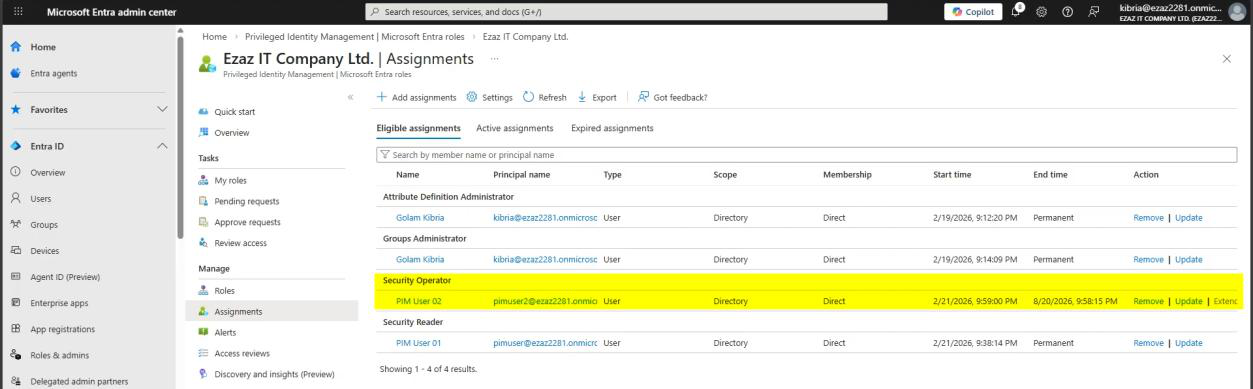Viewport: 1253px width, 389px height.
Task: Remove PIM User 01 Security Reader assignment
Action: 1148,343
